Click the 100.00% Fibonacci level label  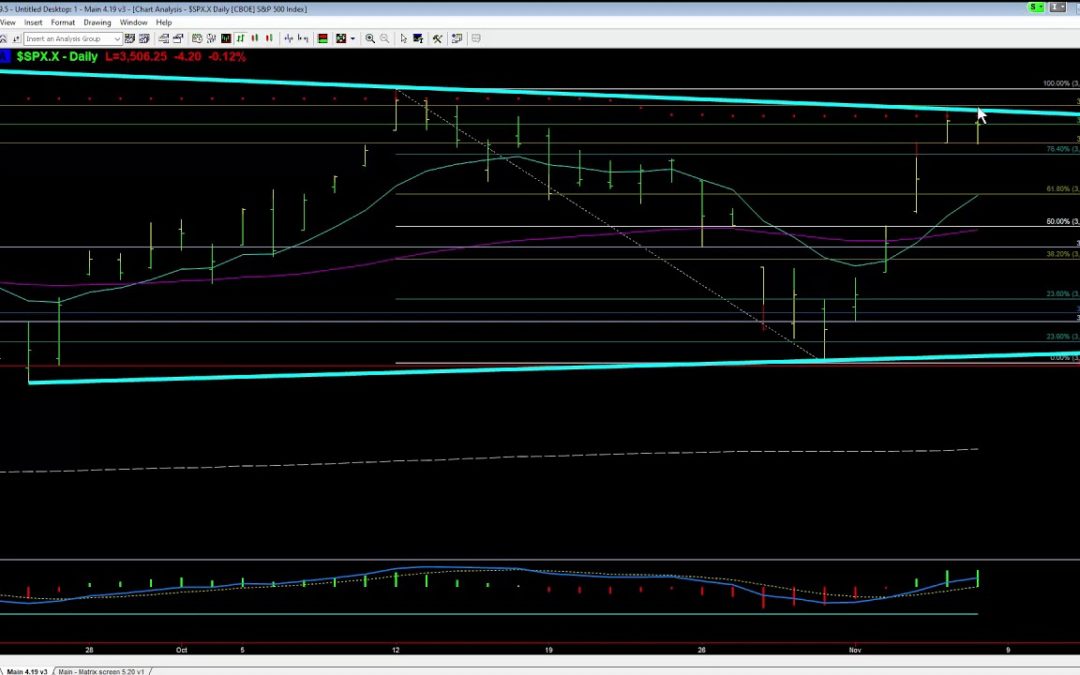click(1061, 83)
